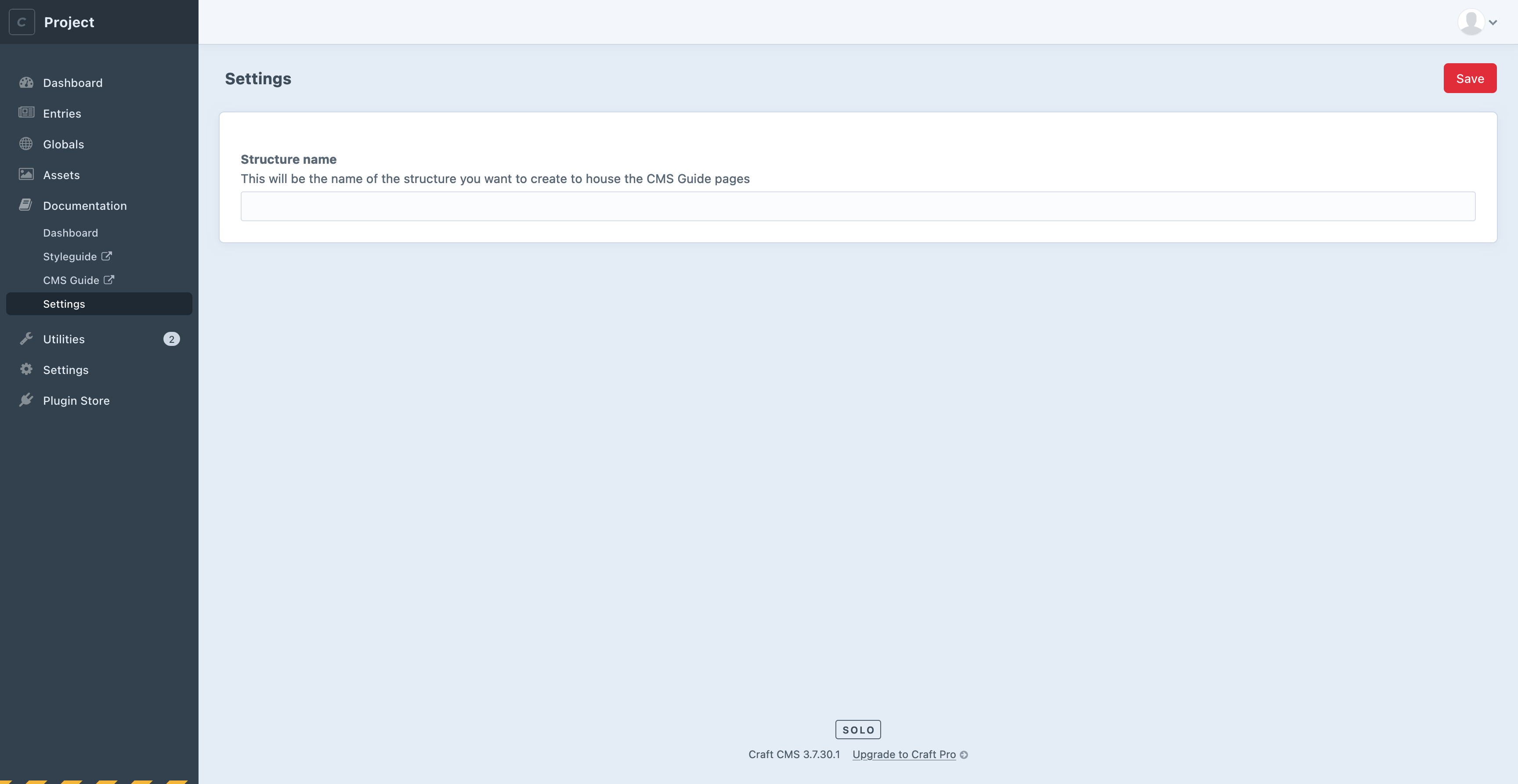1518x784 pixels.
Task: Click the Settings gear icon
Action: 26,369
